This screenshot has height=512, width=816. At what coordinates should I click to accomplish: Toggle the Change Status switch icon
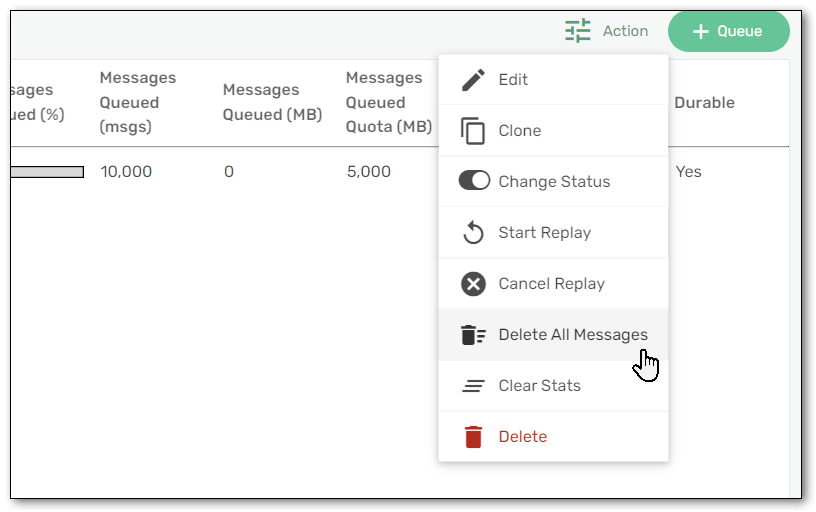pos(474,181)
